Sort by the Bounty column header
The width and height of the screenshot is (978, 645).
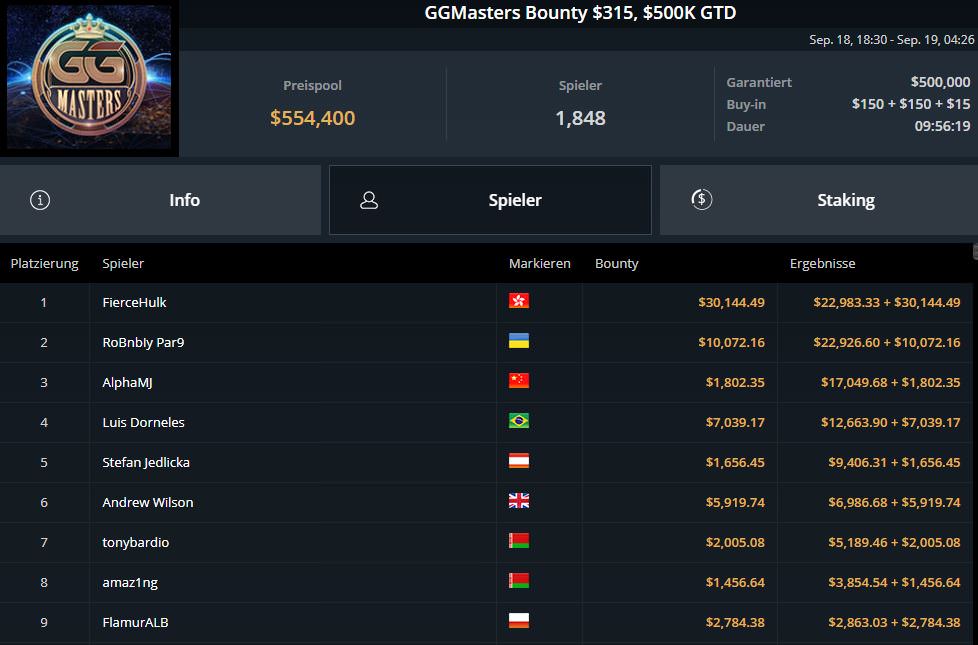tap(616, 264)
